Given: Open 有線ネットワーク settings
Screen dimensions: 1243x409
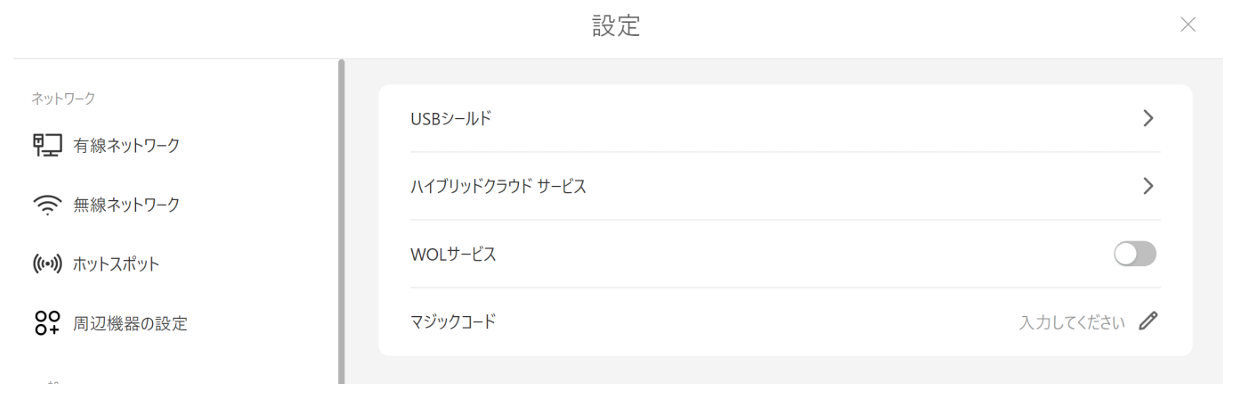Looking at the screenshot, I should (126, 146).
